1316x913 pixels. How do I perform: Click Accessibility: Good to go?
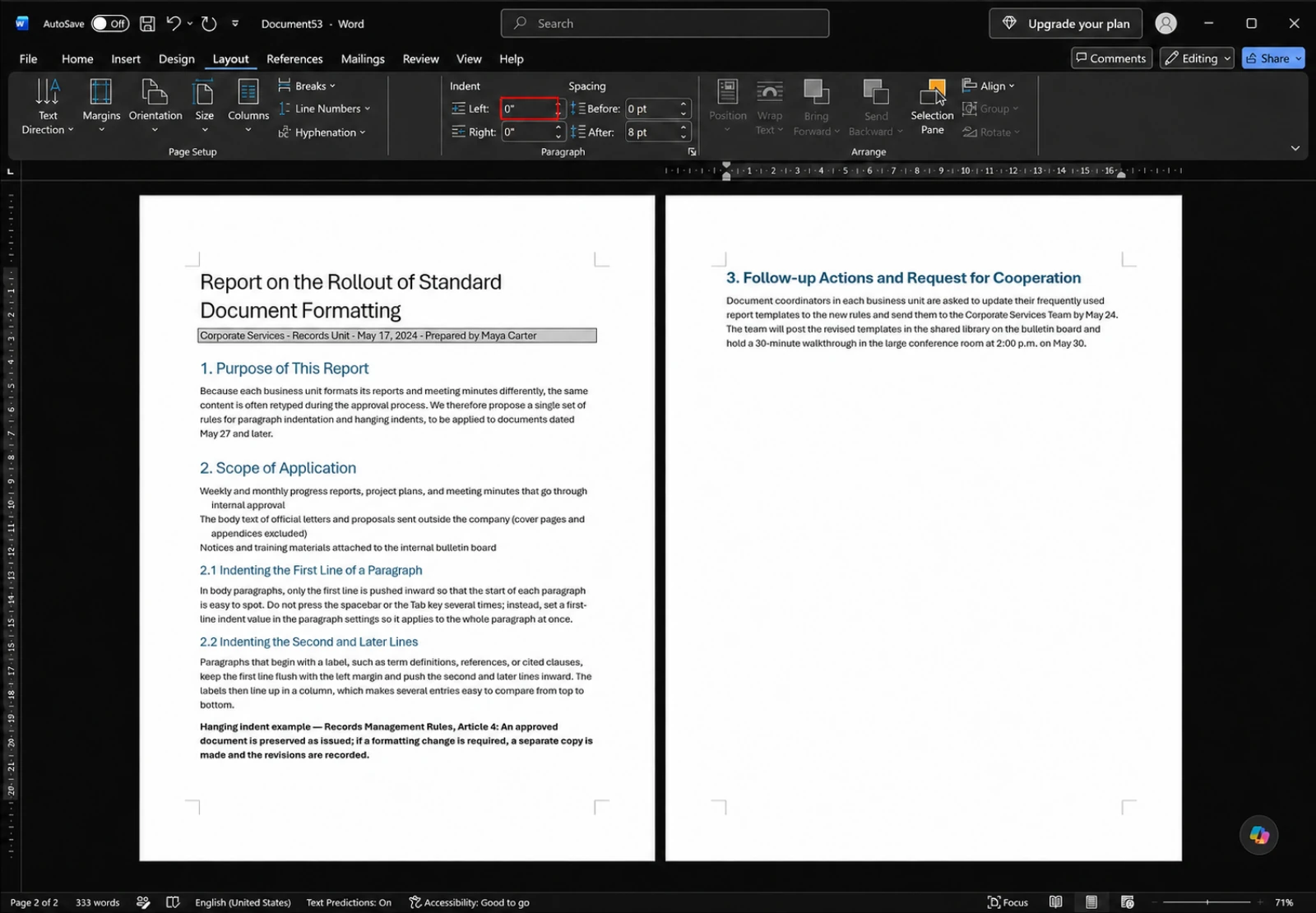tap(469, 902)
